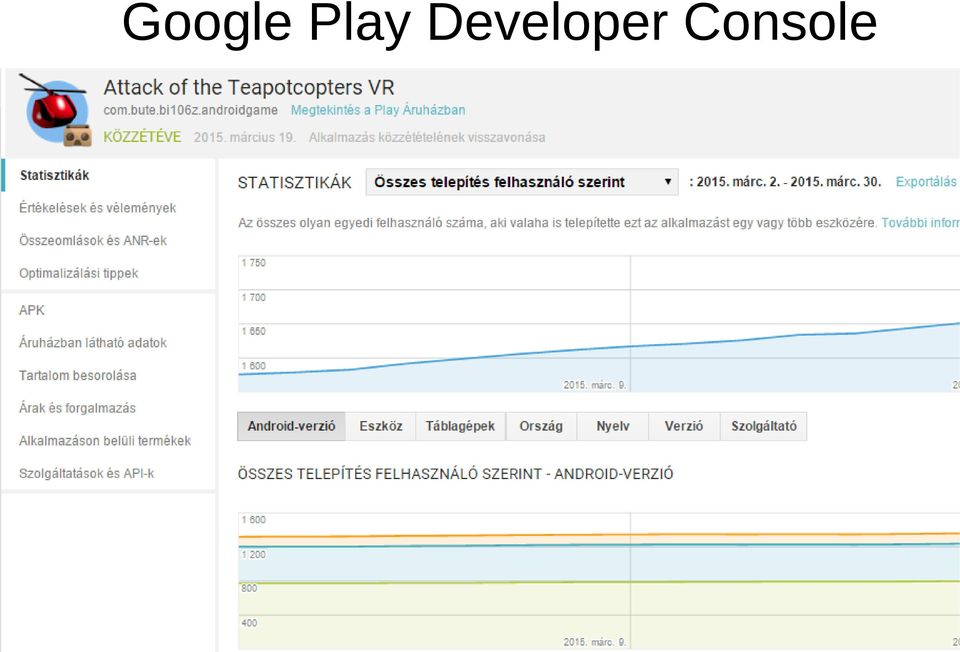The height and width of the screenshot is (652, 960).
Task: Follow the Megtekintés a Play Áruházban link
Action: click(378, 110)
